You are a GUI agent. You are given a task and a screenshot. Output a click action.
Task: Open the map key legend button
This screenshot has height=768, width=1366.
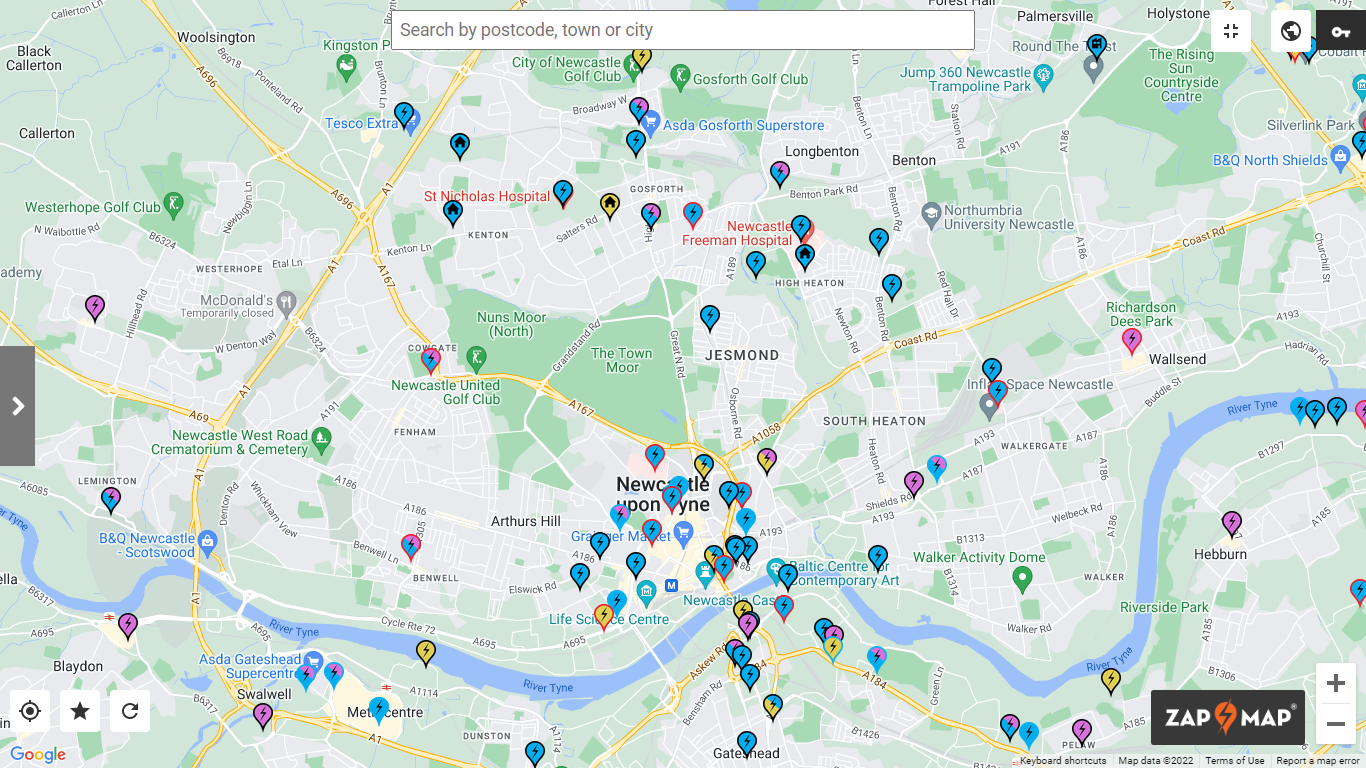click(1340, 31)
